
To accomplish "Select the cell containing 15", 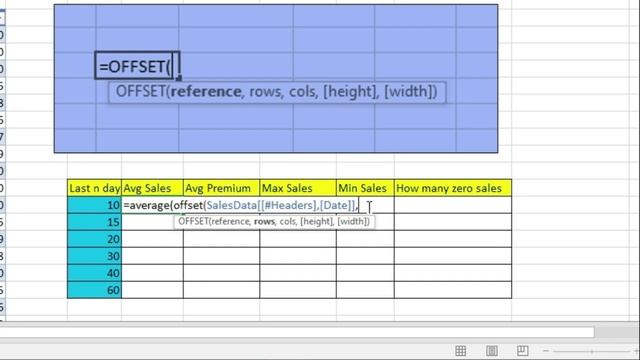I will point(94,222).
